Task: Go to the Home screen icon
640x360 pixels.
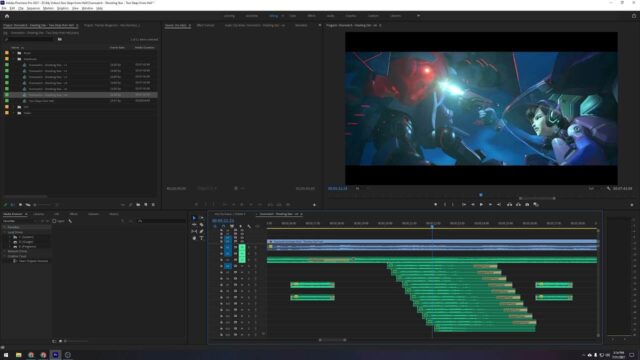Action: 7,16
